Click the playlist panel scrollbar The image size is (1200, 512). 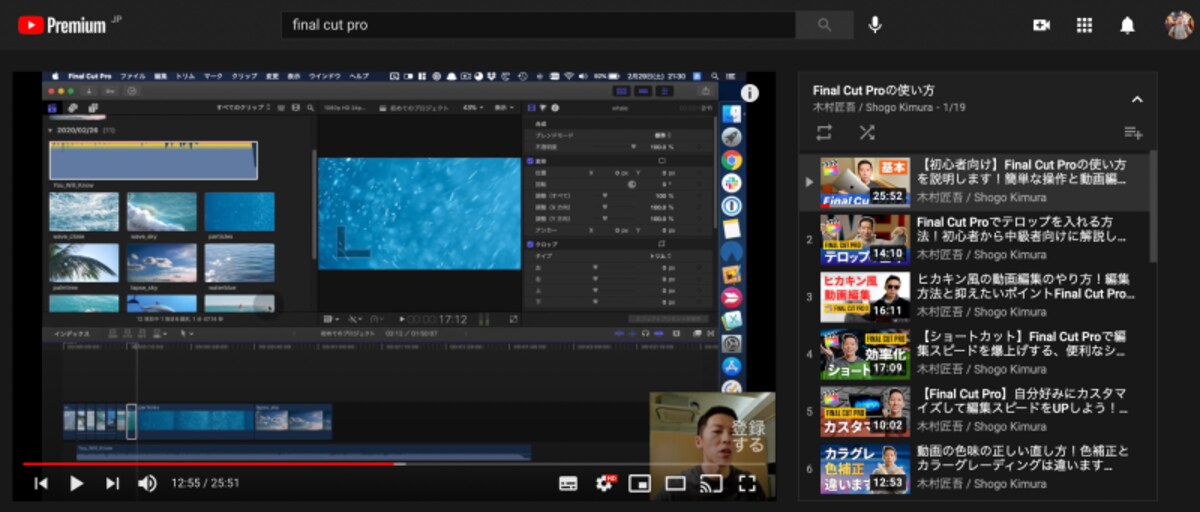point(1151,206)
